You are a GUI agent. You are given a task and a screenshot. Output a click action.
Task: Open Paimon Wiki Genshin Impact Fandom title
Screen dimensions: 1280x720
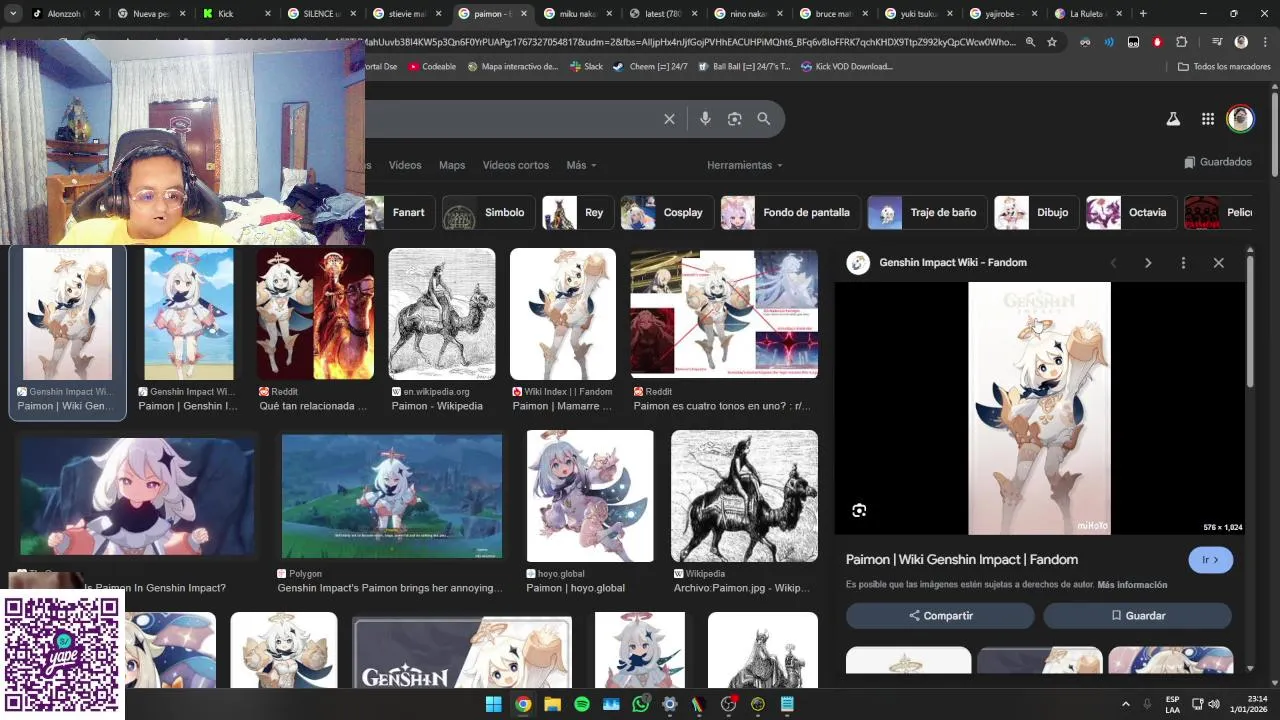pyautogui.click(x=962, y=560)
